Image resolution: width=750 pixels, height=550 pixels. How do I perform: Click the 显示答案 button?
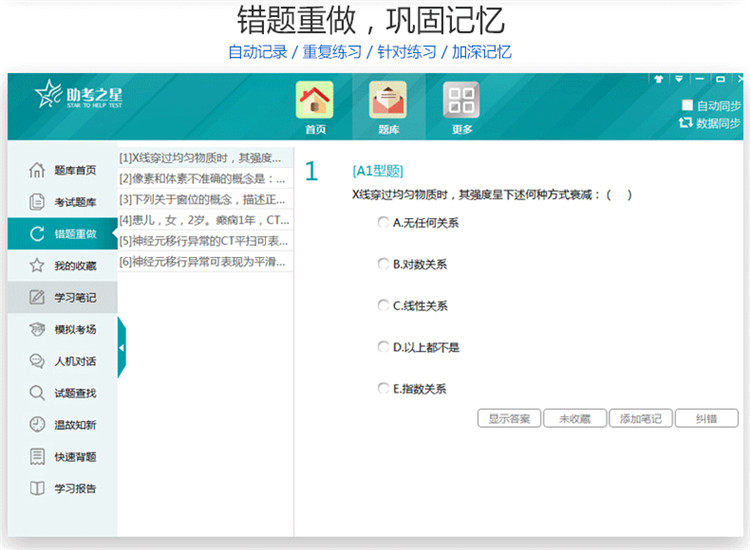tap(509, 418)
